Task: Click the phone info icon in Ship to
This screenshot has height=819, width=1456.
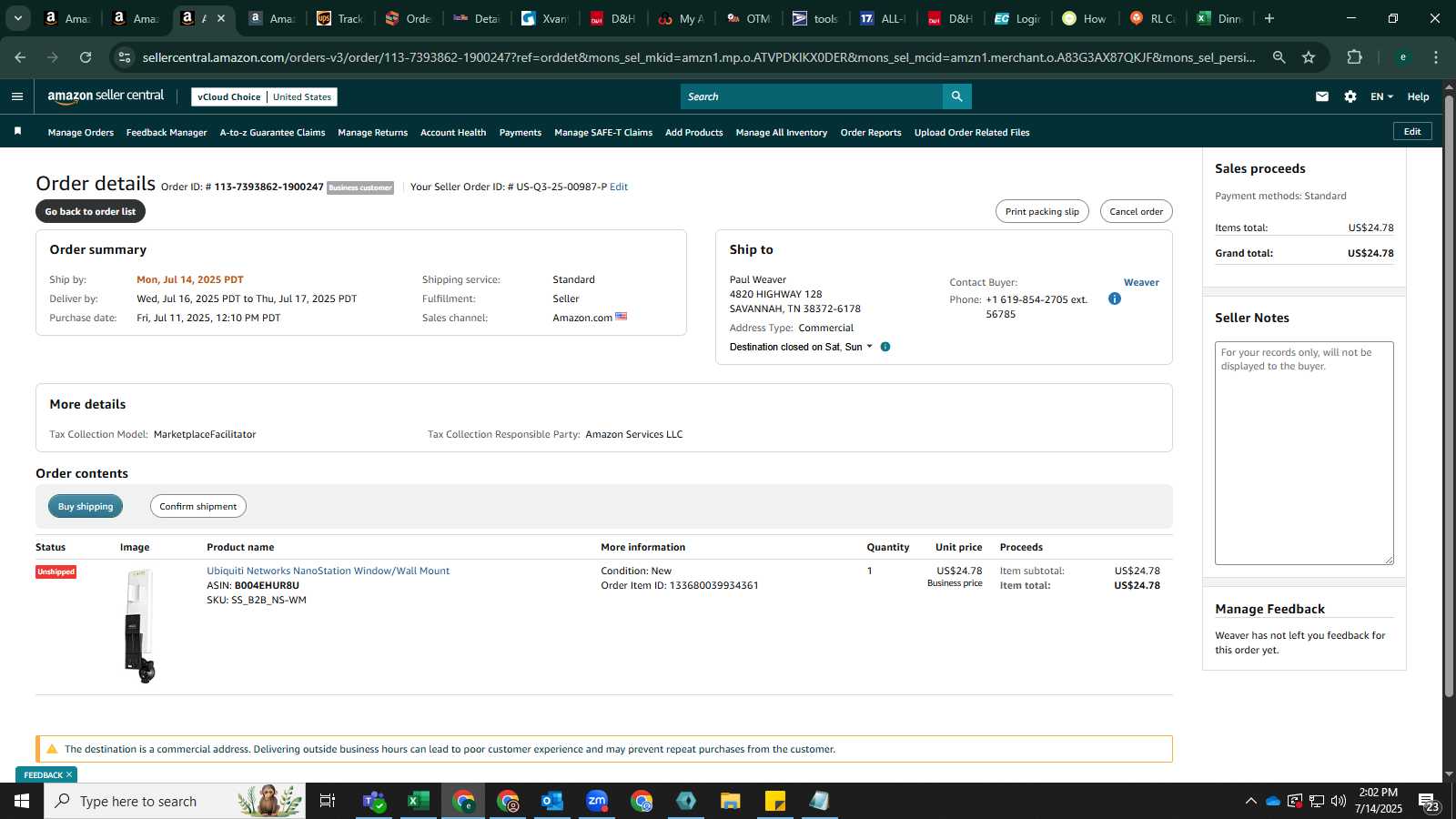Action: coord(1115,298)
